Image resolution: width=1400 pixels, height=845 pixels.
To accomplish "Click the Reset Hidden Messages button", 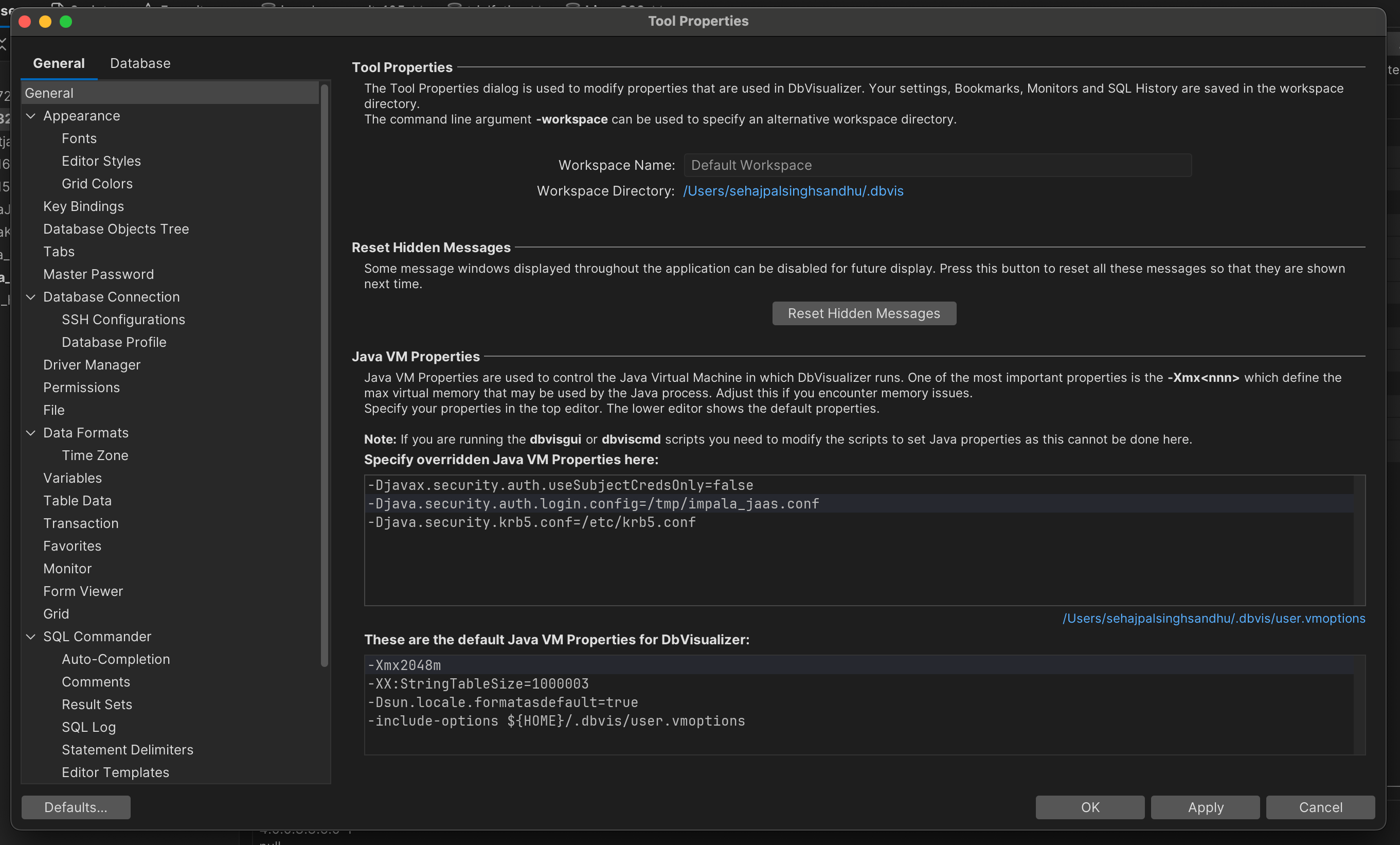I will tap(864, 313).
